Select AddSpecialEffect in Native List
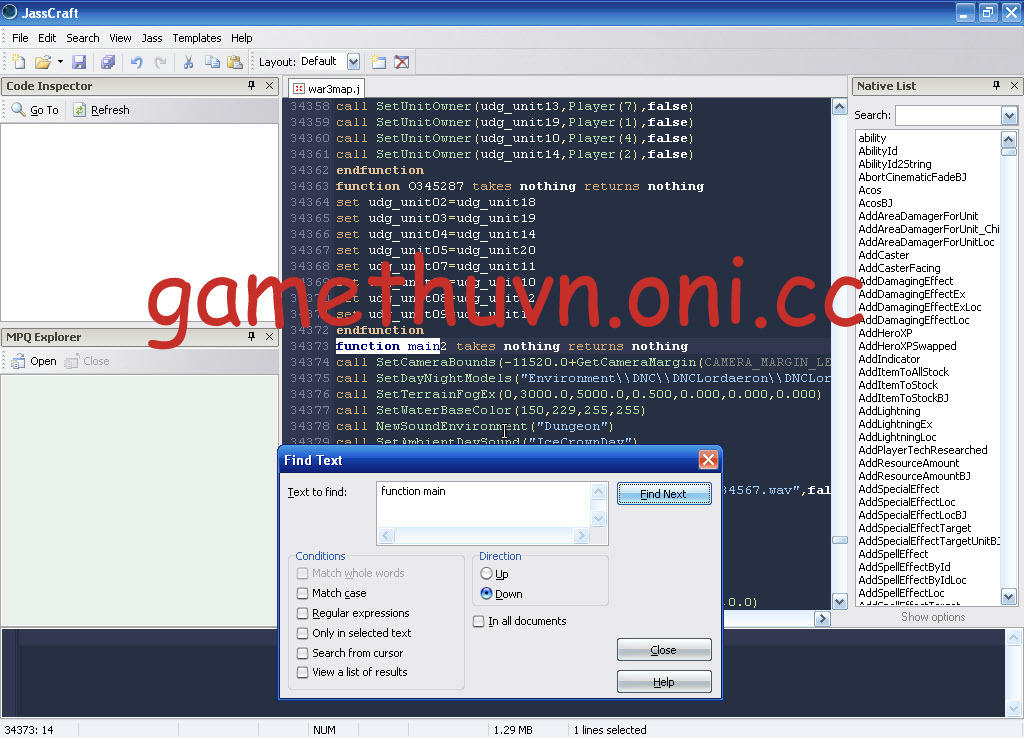 coord(898,489)
